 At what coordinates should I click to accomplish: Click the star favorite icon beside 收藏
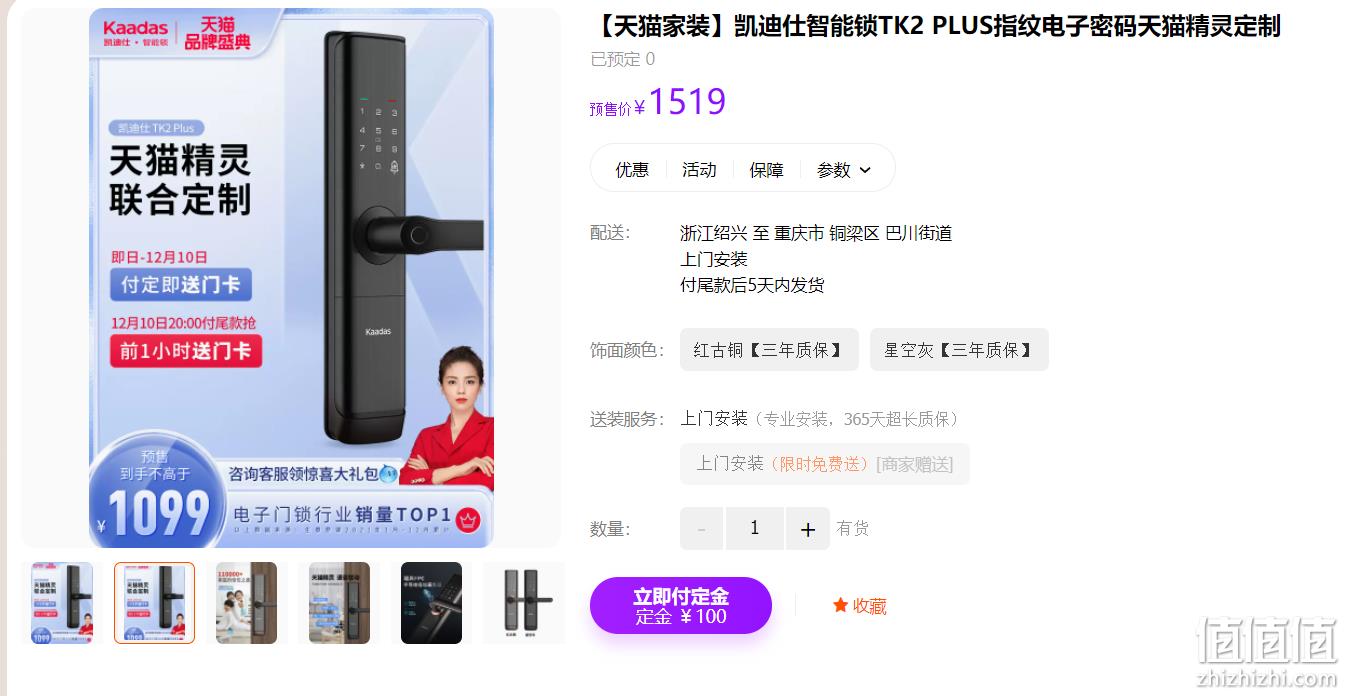tap(840, 605)
